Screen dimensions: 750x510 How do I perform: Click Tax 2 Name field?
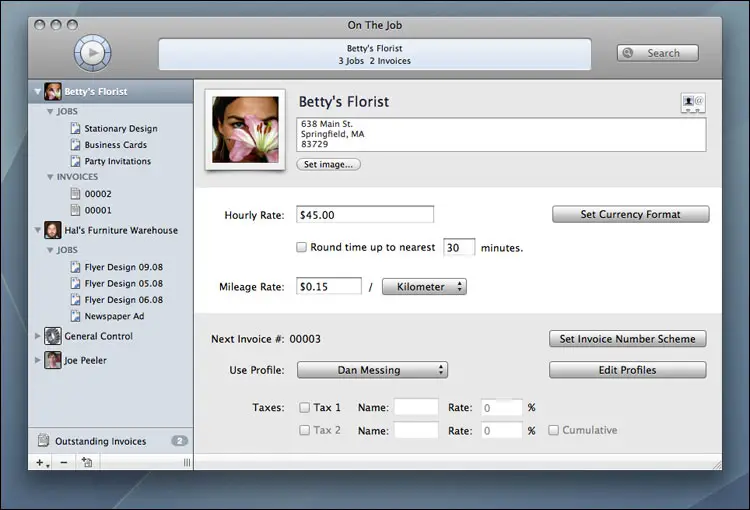tap(416, 430)
